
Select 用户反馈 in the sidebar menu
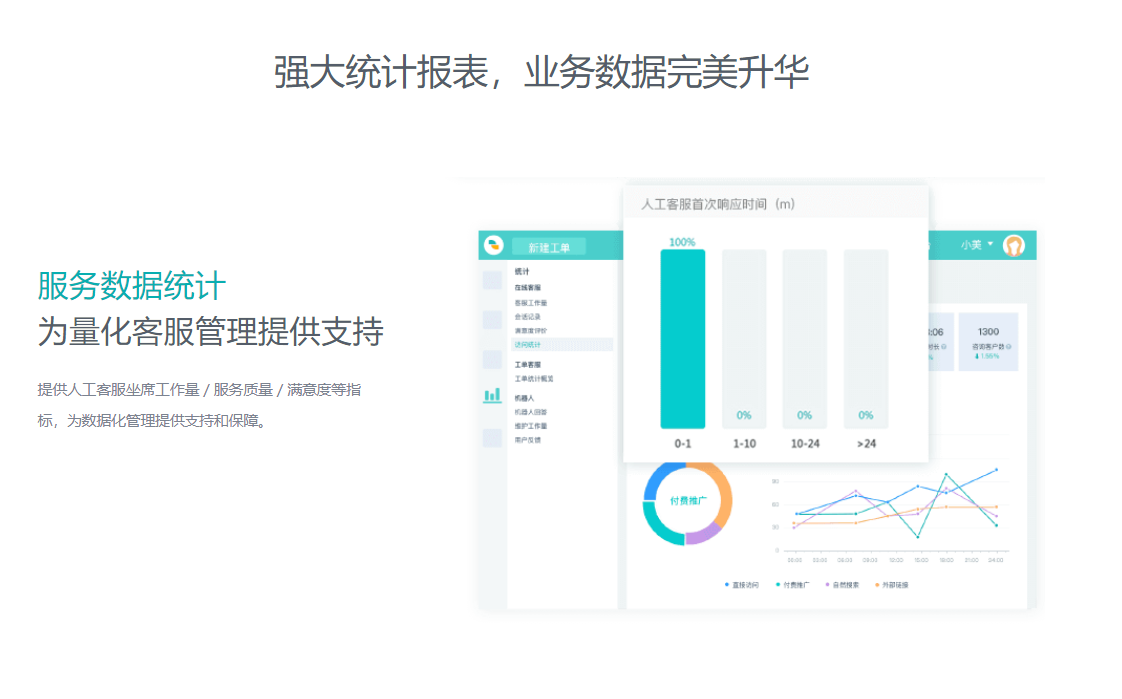tap(527, 440)
